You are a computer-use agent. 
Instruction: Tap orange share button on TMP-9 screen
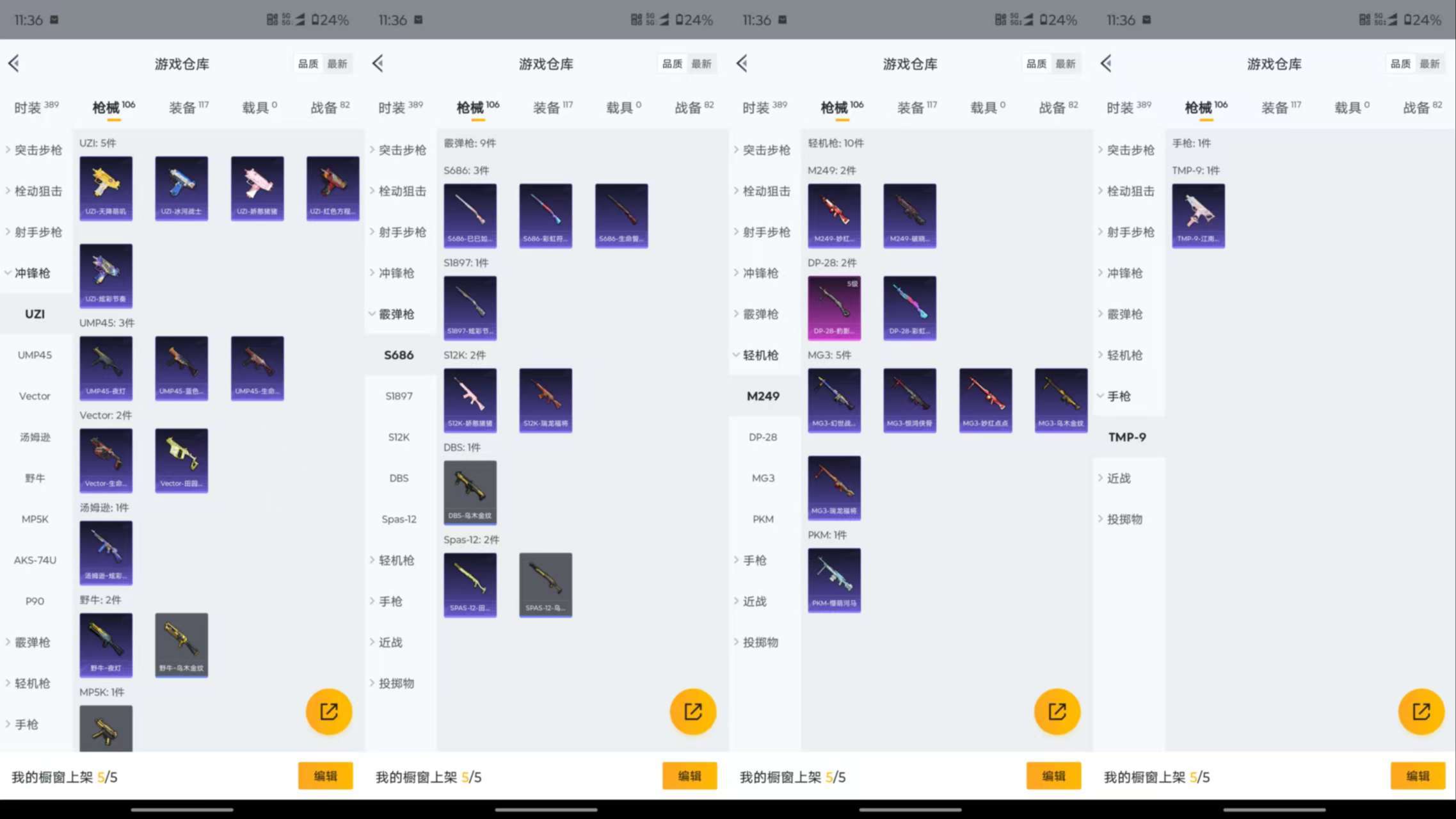(x=1421, y=711)
